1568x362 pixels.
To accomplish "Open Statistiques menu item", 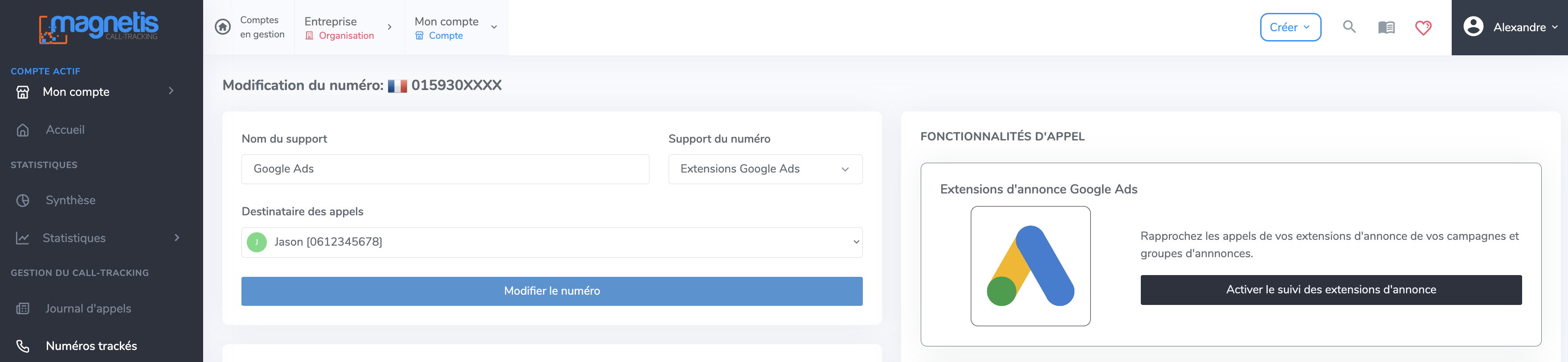I will (x=74, y=238).
